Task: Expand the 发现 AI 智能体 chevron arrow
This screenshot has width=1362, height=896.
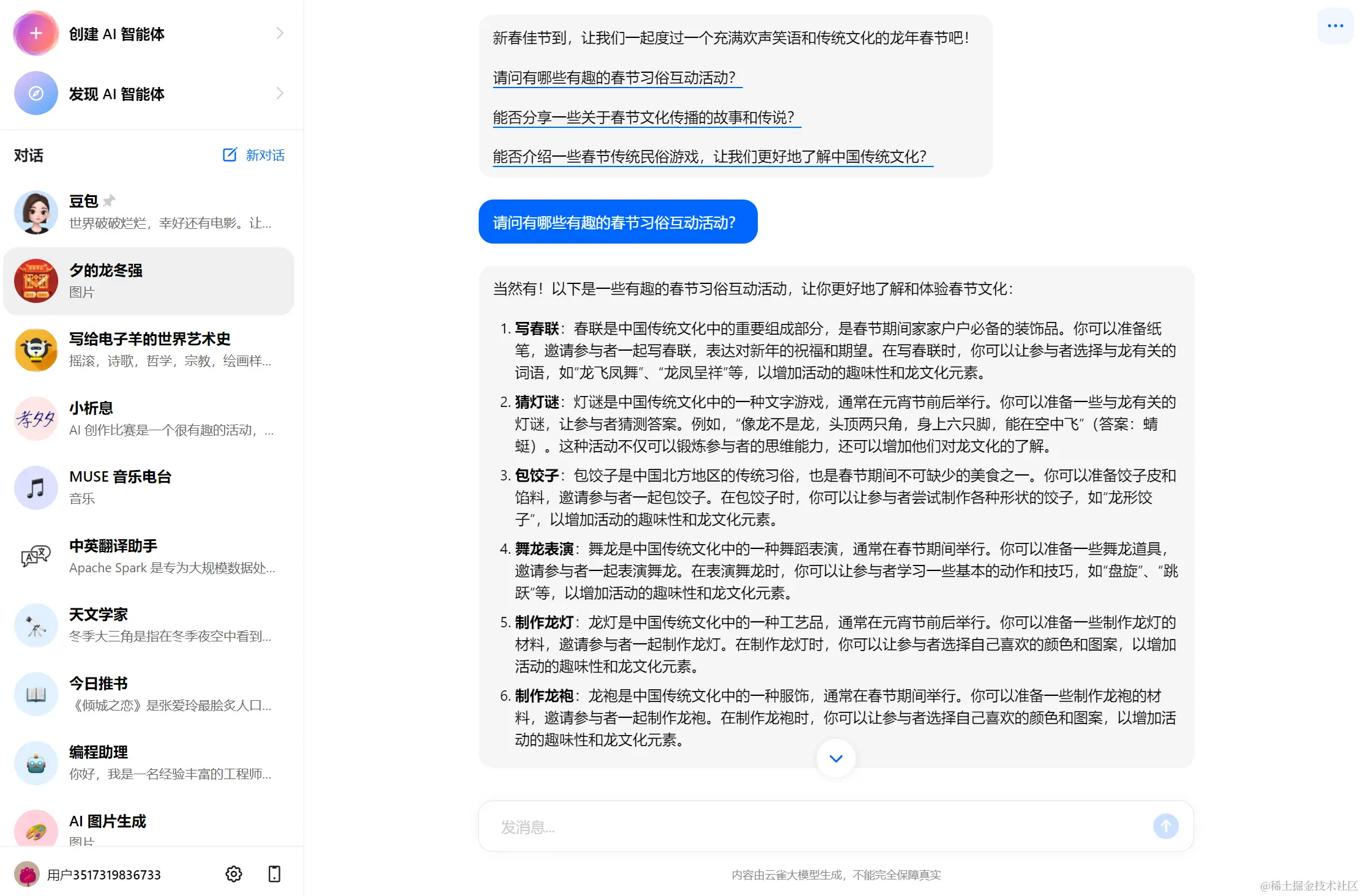Action: tap(280, 94)
